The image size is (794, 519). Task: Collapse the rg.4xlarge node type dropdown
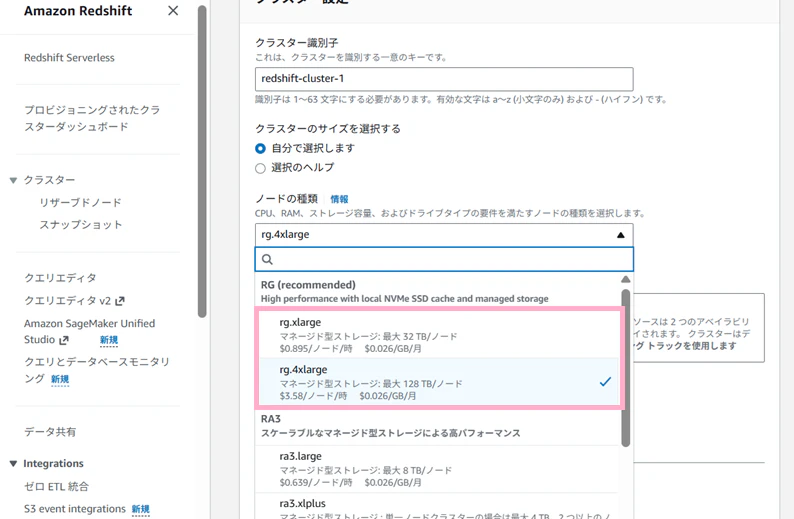tap(444, 235)
